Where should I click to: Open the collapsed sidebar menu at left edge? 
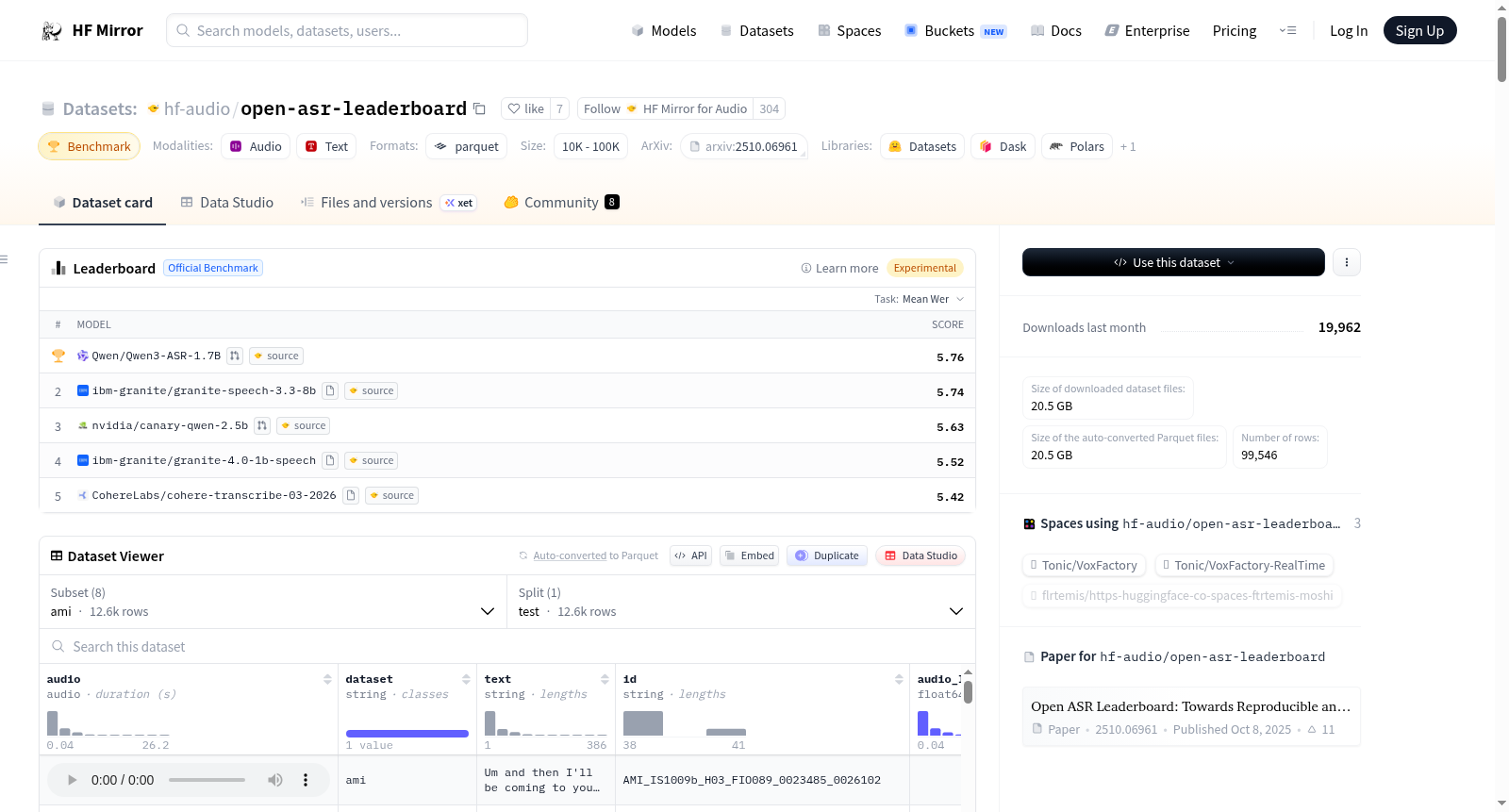click(x=5, y=259)
